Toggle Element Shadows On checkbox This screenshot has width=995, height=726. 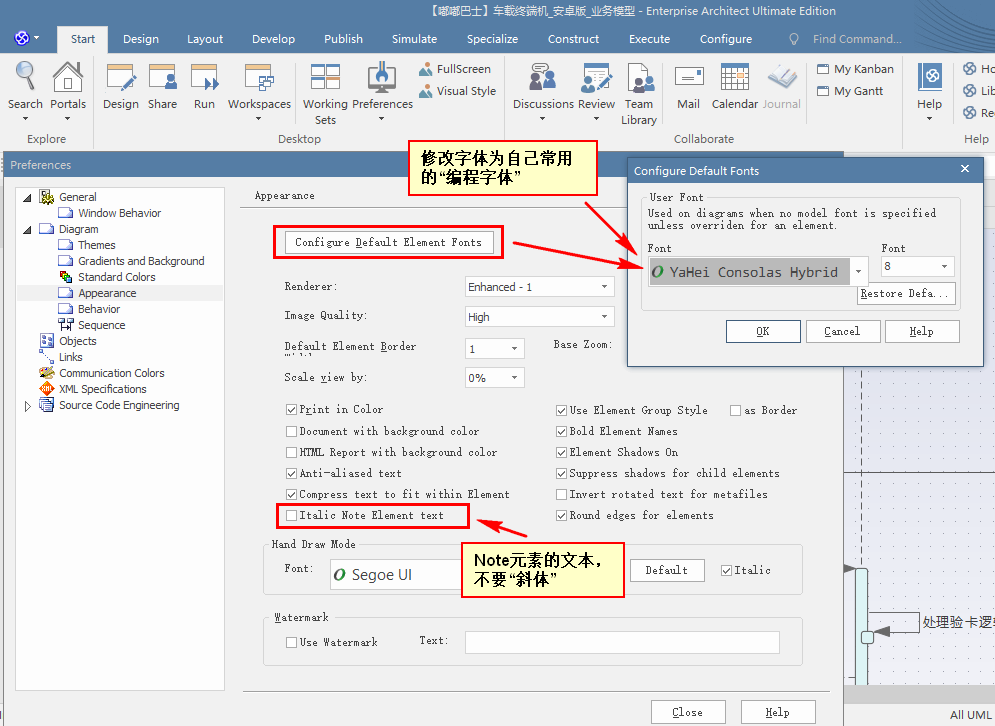click(x=561, y=452)
